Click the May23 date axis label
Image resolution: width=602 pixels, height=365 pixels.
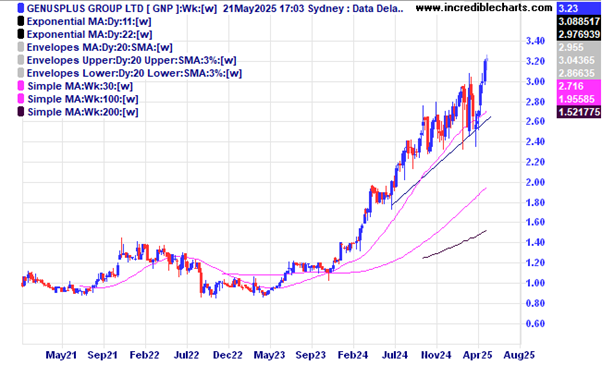tap(270, 355)
